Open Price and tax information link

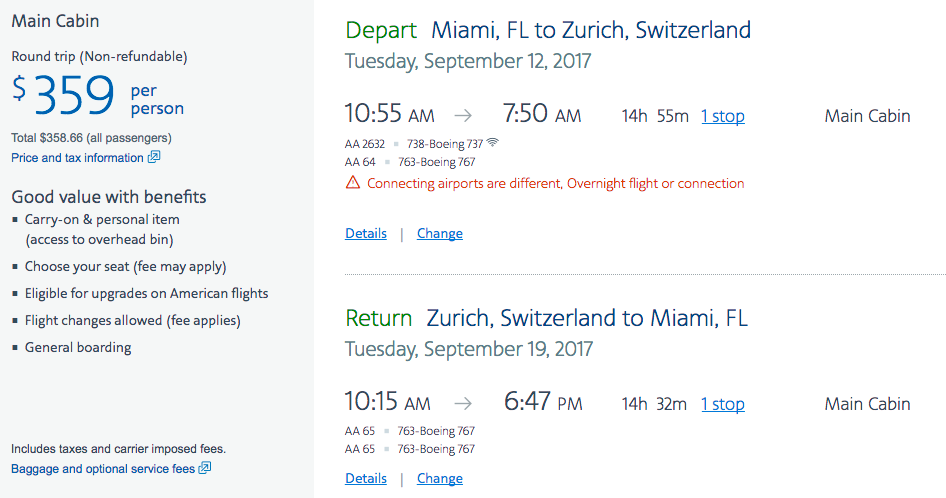point(77,158)
